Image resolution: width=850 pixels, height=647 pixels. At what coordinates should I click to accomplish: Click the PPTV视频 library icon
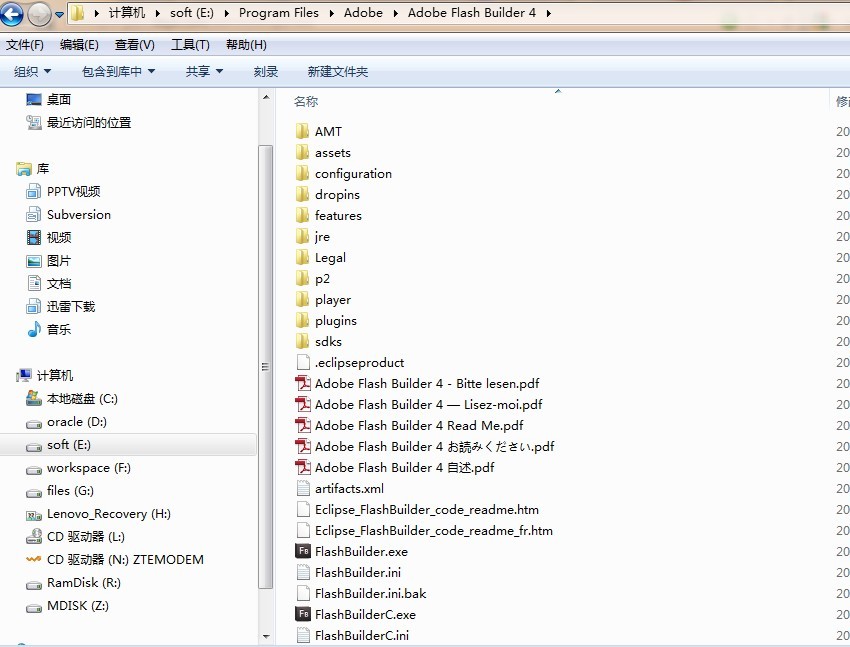click(34, 191)
